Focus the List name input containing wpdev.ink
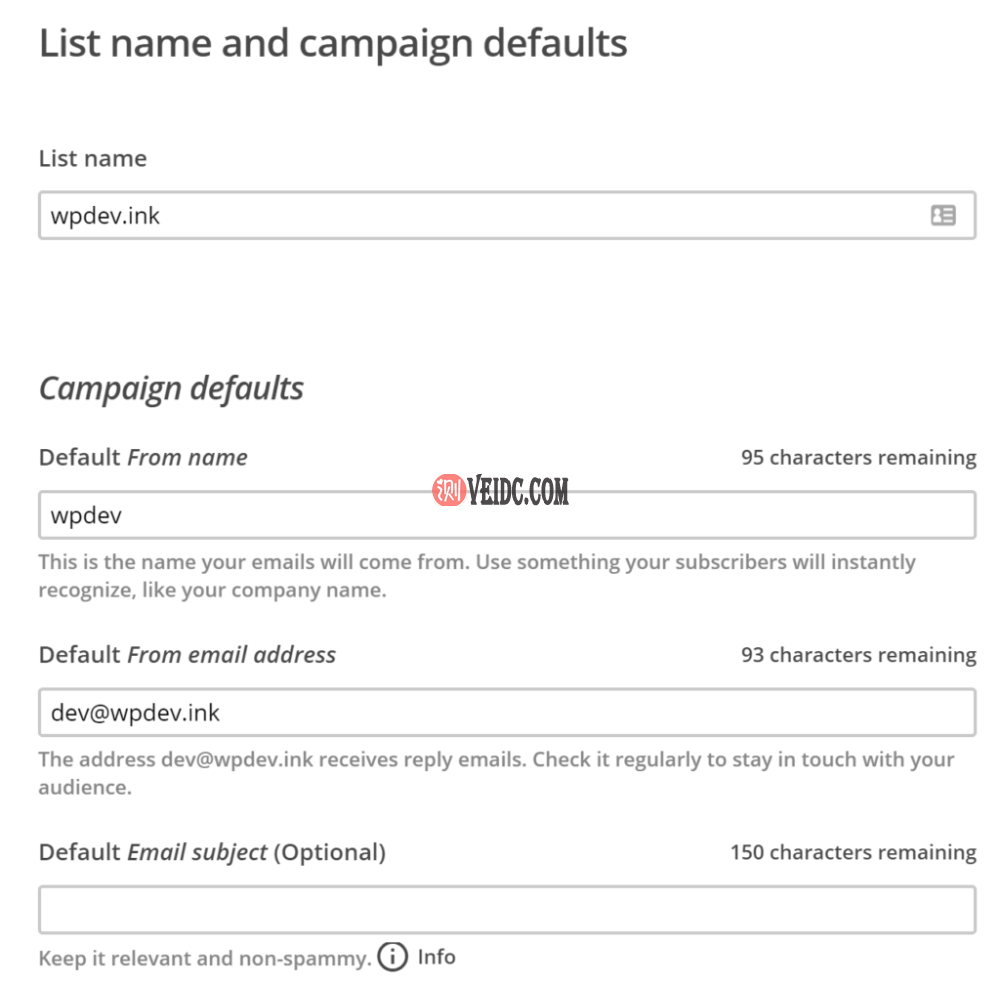 [480, 215]
